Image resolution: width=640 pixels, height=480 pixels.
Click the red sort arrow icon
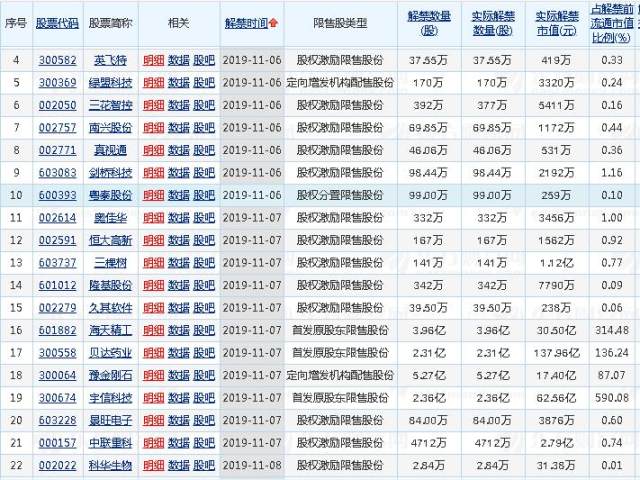[x=273, y=23]
